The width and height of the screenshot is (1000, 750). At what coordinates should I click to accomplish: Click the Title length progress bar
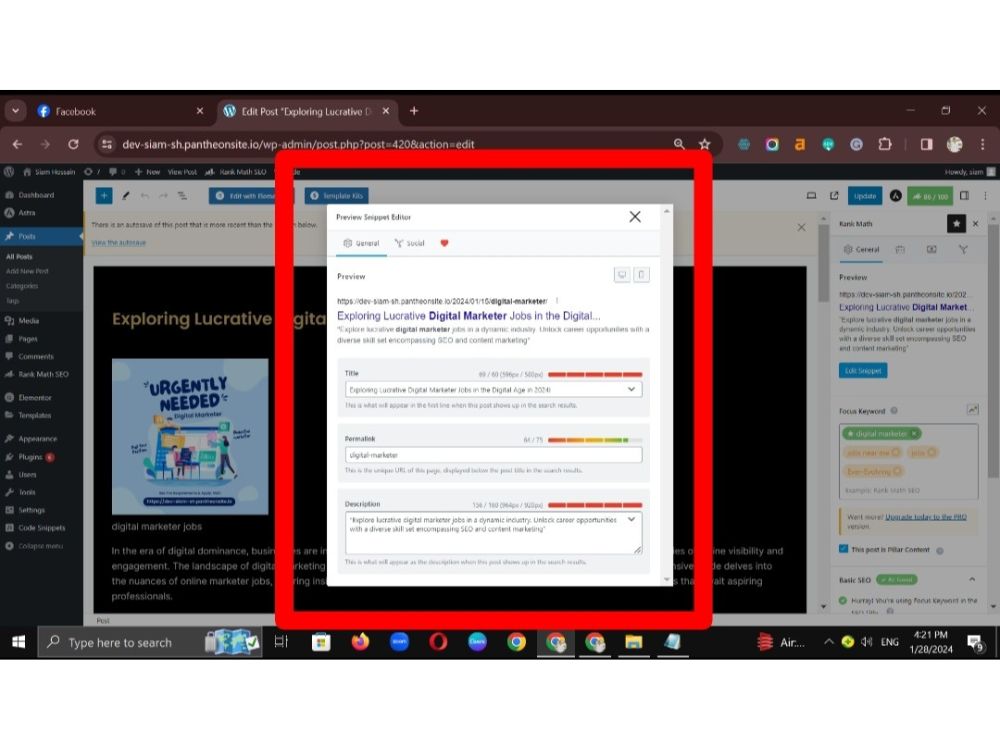click(594, 374)
